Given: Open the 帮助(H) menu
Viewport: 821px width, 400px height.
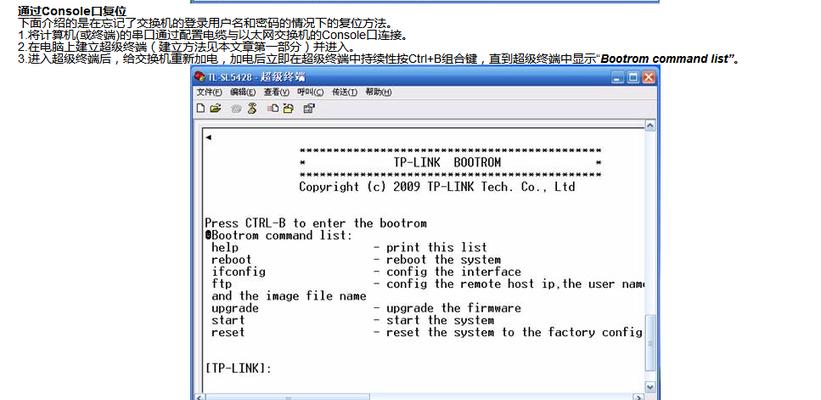Looking at the screenshot, I should pos(379,92).
